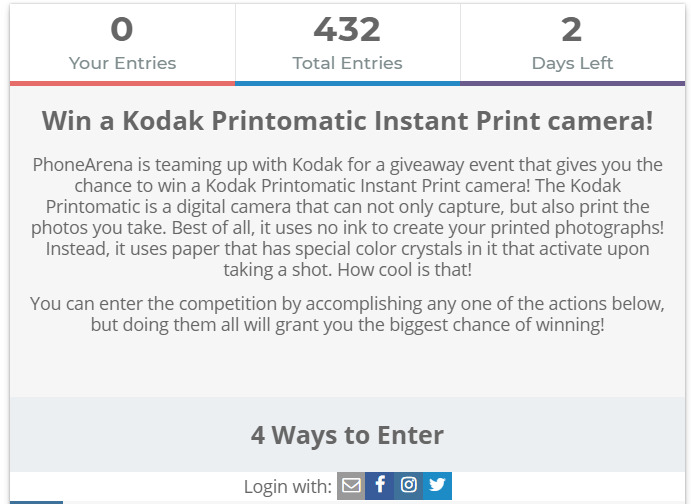Click the Total Entries label

coord(347,63)
